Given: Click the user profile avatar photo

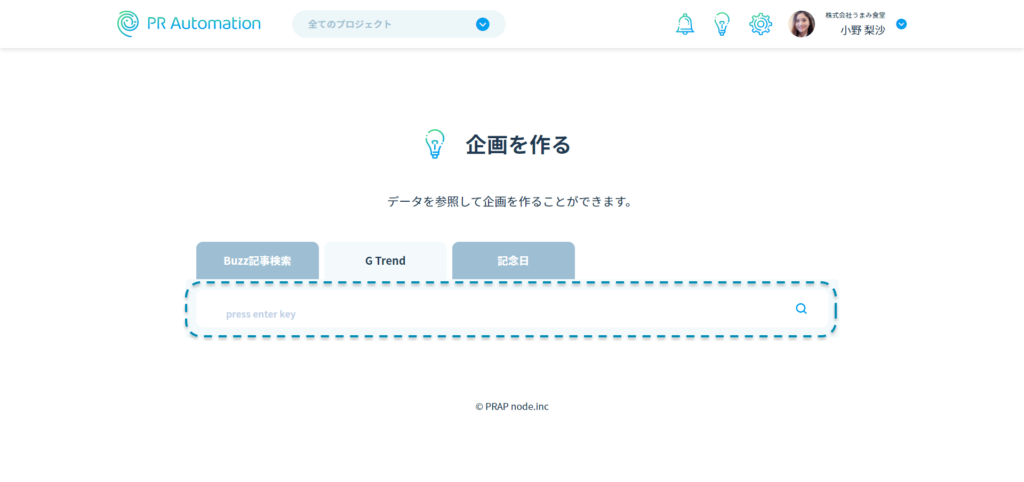Looking at the screenshot, I should coord(802,24).
